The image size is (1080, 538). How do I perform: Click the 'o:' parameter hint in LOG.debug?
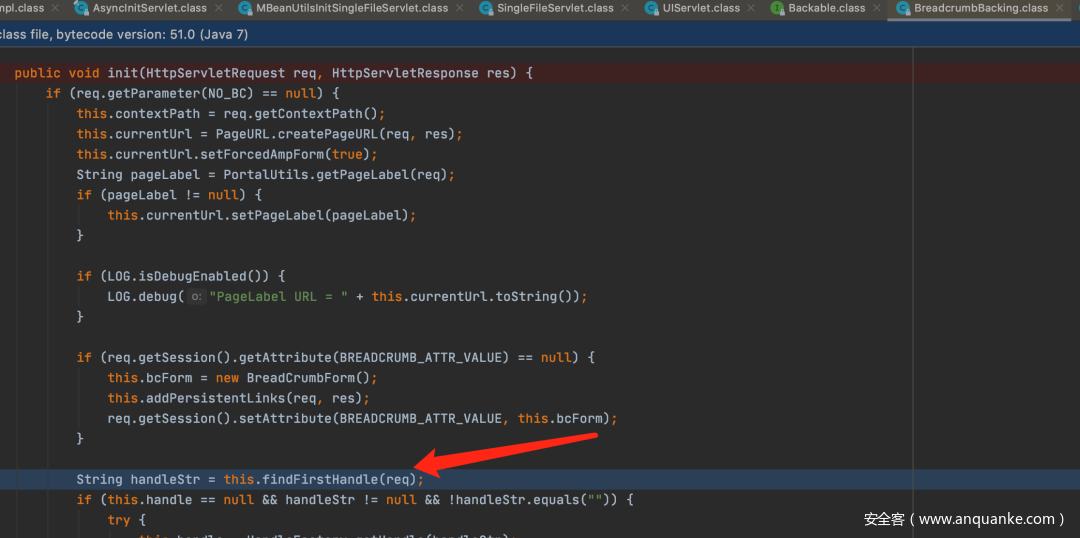point(197,297)
